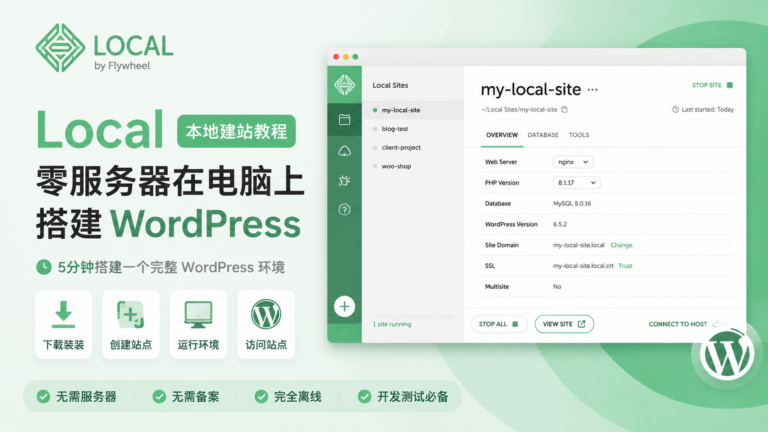Viewport: 768px width, 432px height.
Task: Click the clock icon beside Last started
Action: click(x=675, y=110)
